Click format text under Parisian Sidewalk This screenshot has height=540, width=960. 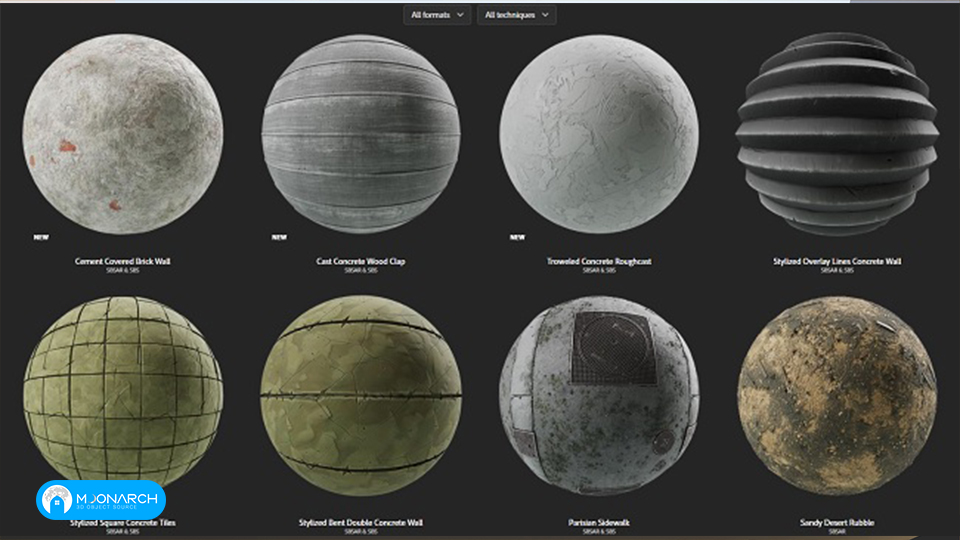coord(599,531)
